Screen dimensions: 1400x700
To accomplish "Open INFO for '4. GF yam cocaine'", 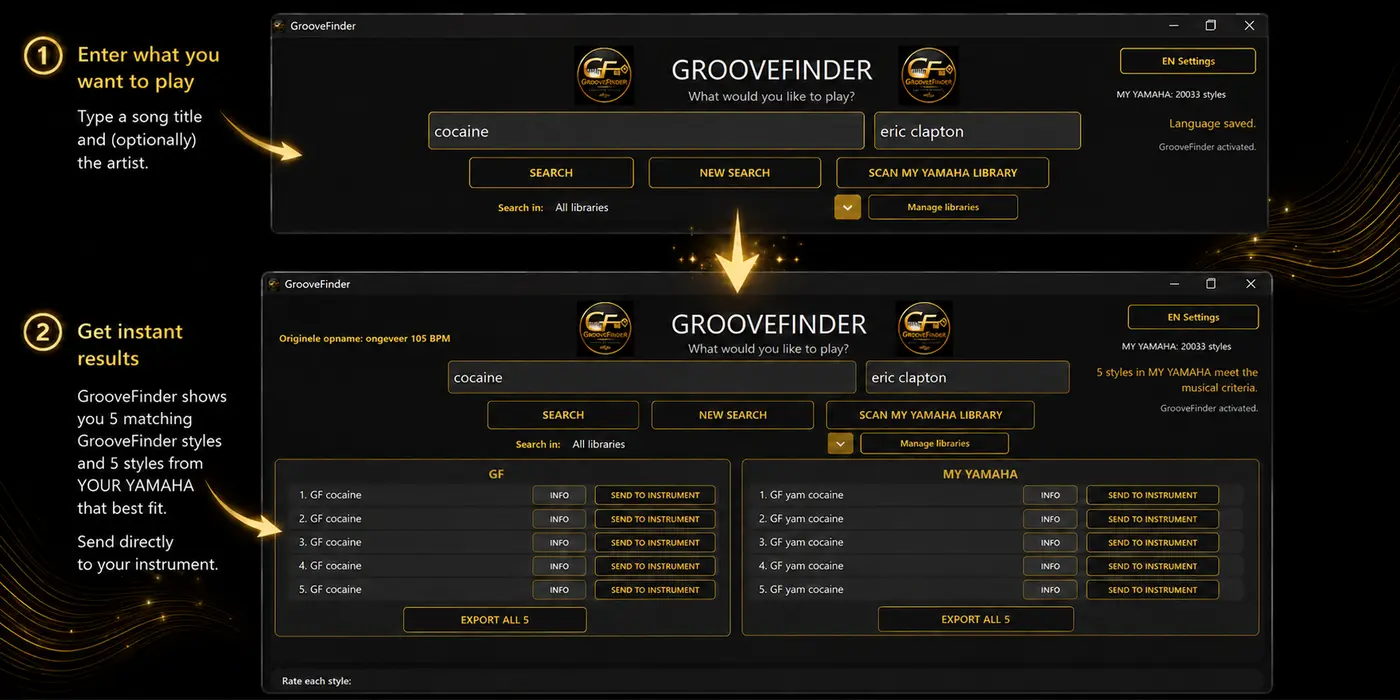I will (1050, 566).
